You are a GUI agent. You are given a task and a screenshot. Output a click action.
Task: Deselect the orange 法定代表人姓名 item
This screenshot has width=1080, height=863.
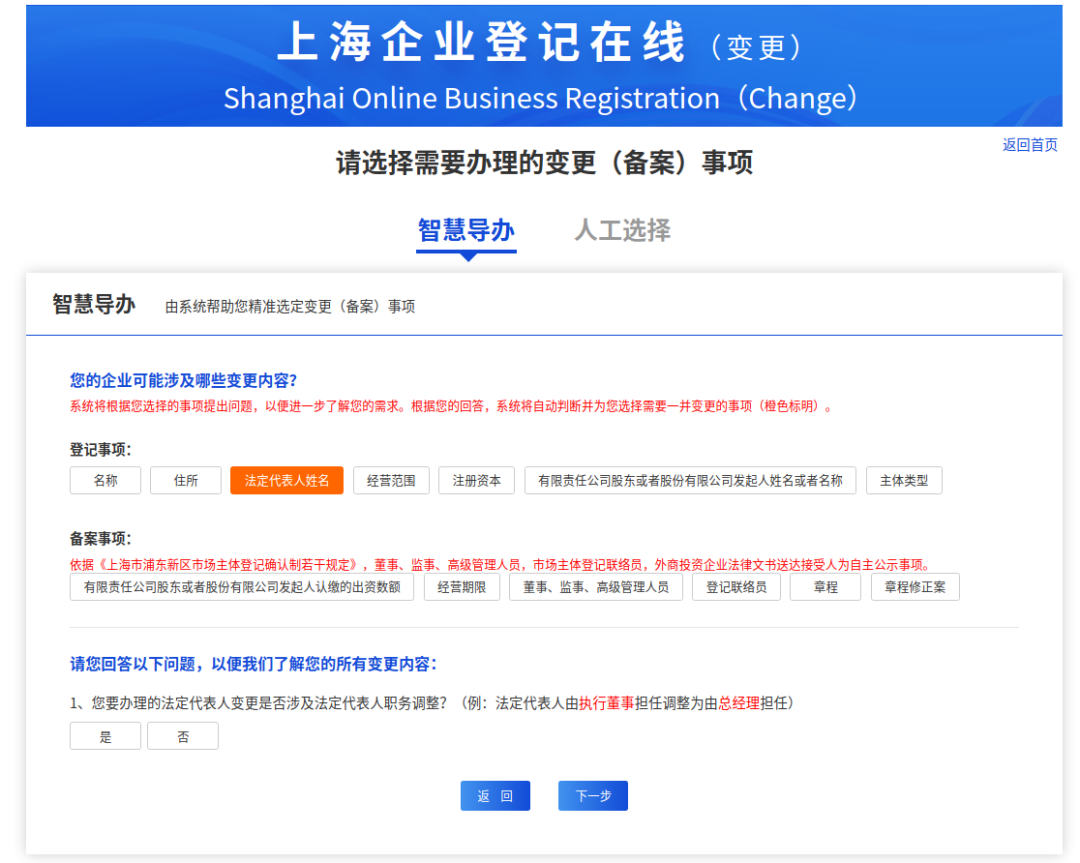pos(287,481)
